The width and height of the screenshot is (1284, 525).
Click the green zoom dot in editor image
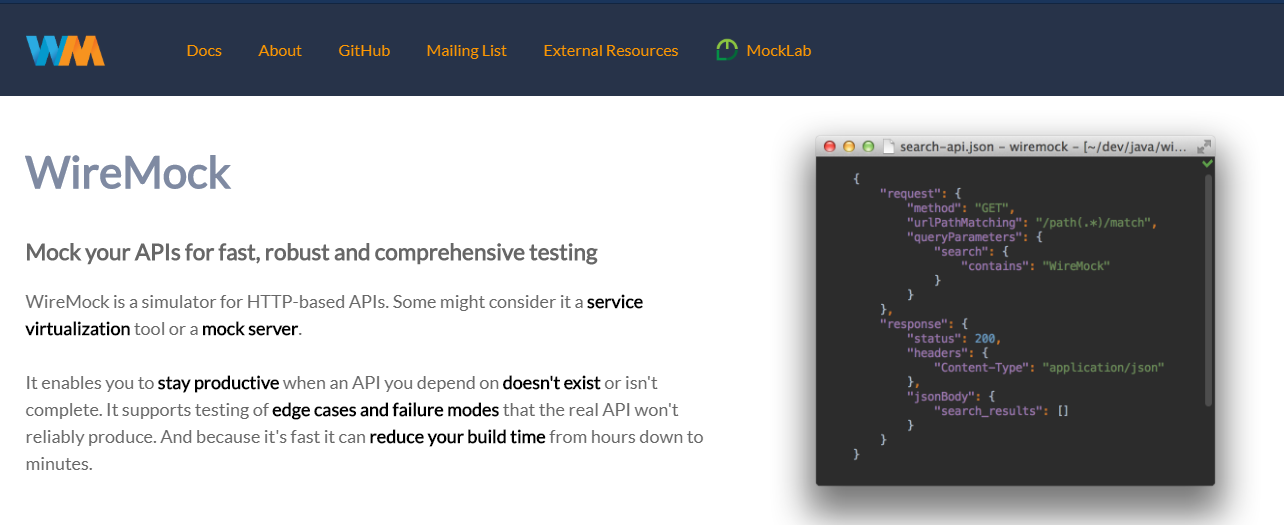point(868,146)
